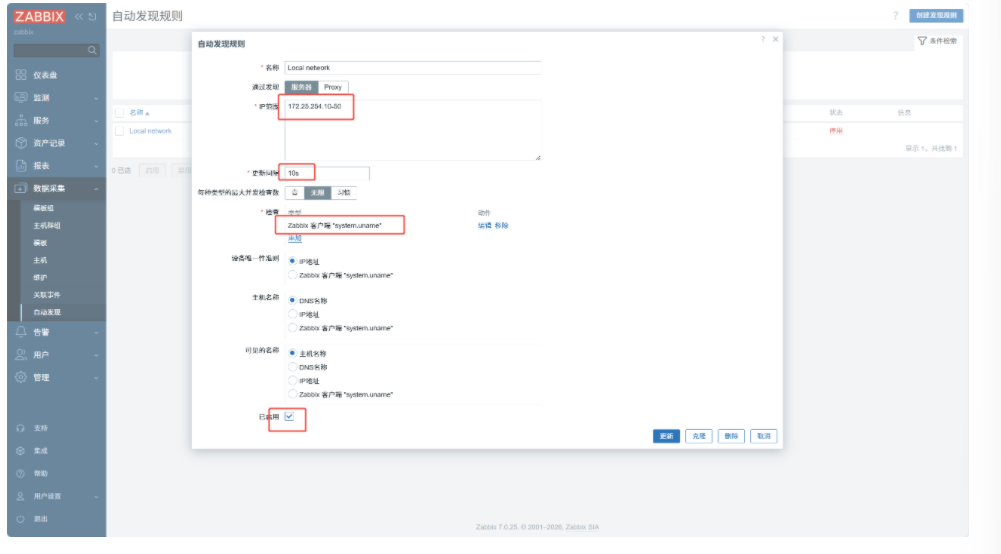Close the discovery rule dialog with X

[776, 40]
